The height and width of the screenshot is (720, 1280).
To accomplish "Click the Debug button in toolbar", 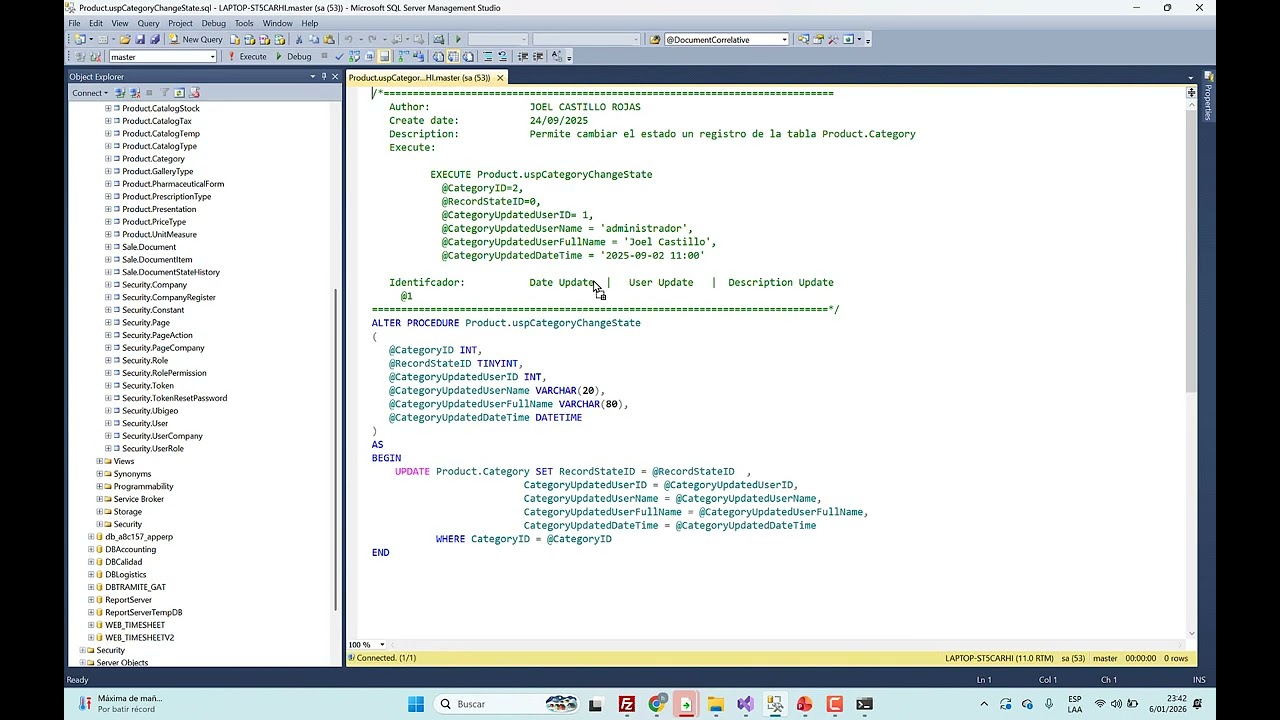I will (293, 57).
